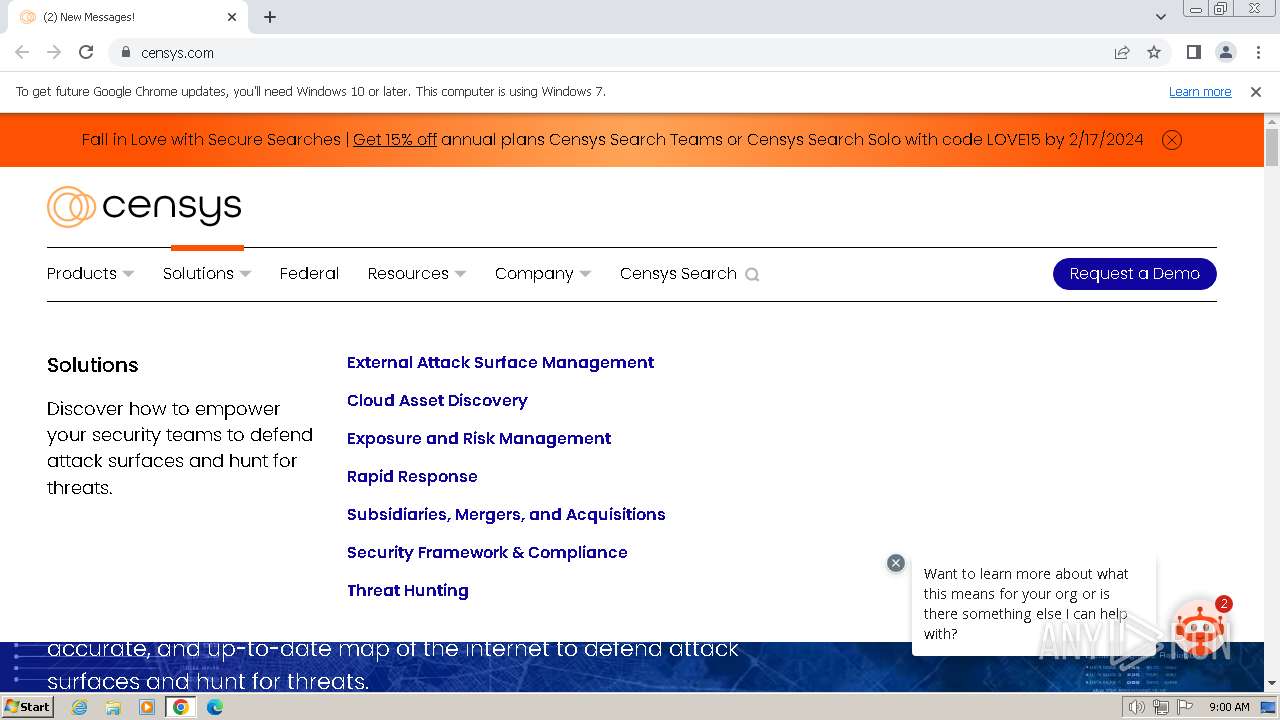The image size is (1280, 720).
Task: Open the Chrome profile avatar
Action: [1225, 52]
